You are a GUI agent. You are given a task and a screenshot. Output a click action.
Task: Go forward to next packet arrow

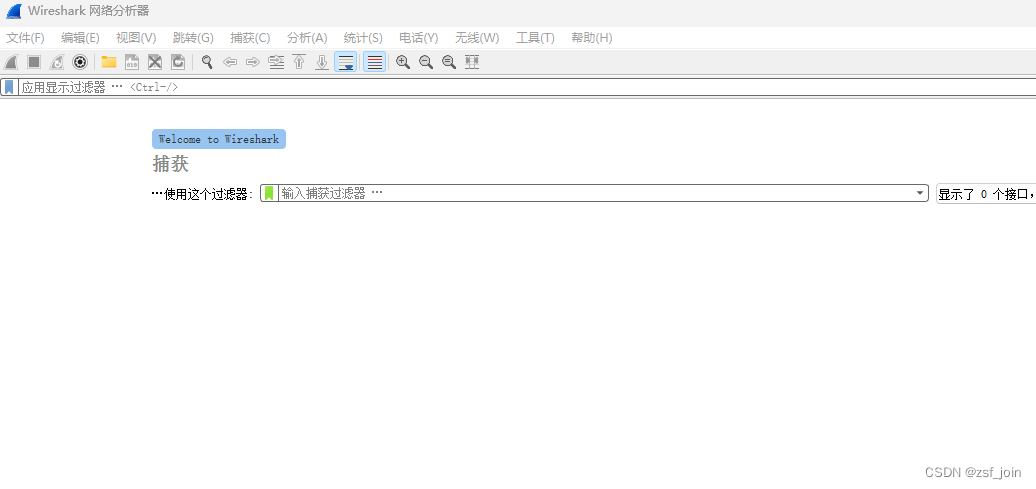[252, 62]
